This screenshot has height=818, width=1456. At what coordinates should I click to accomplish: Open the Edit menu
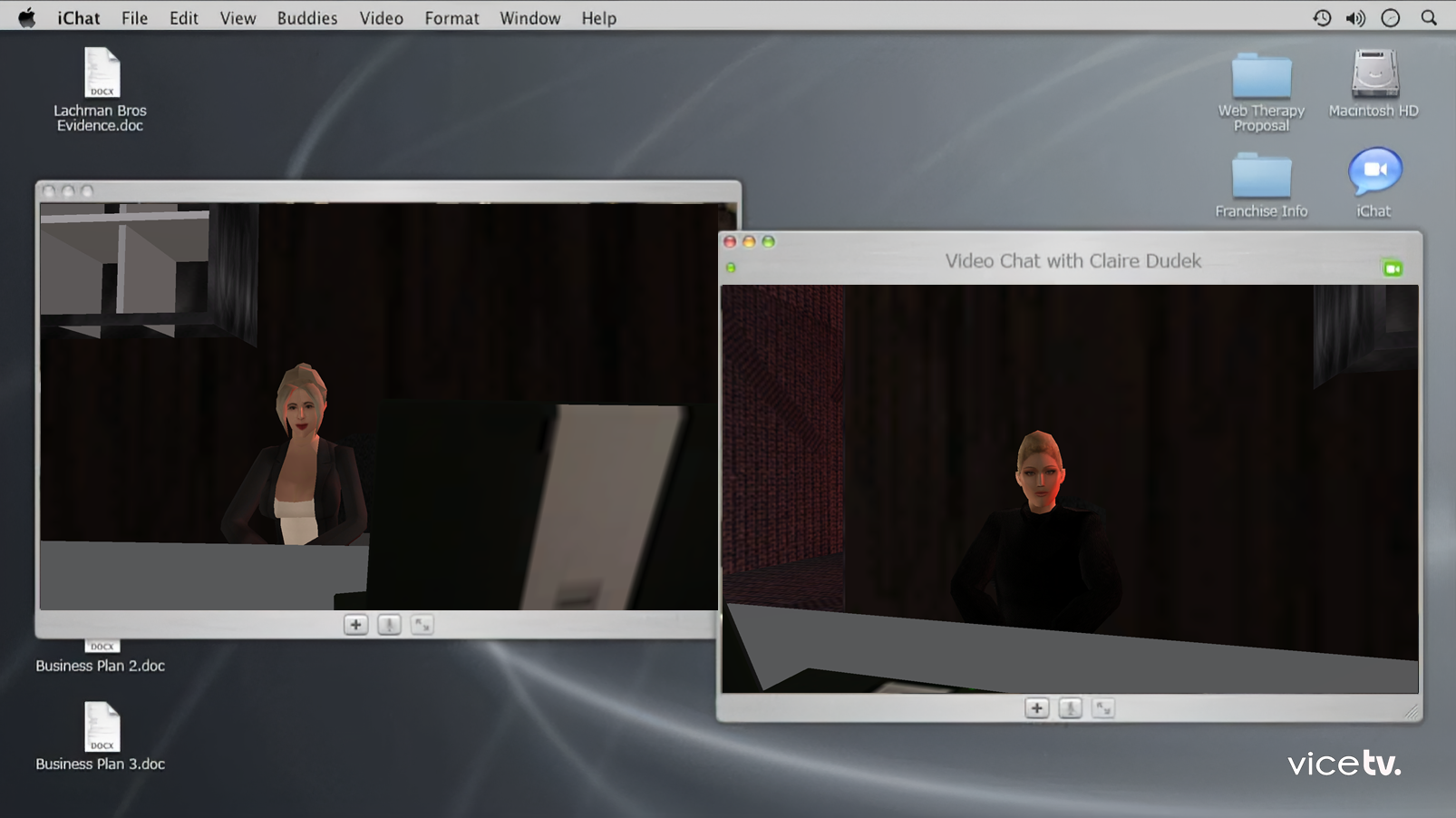click(x=184, y=18)
